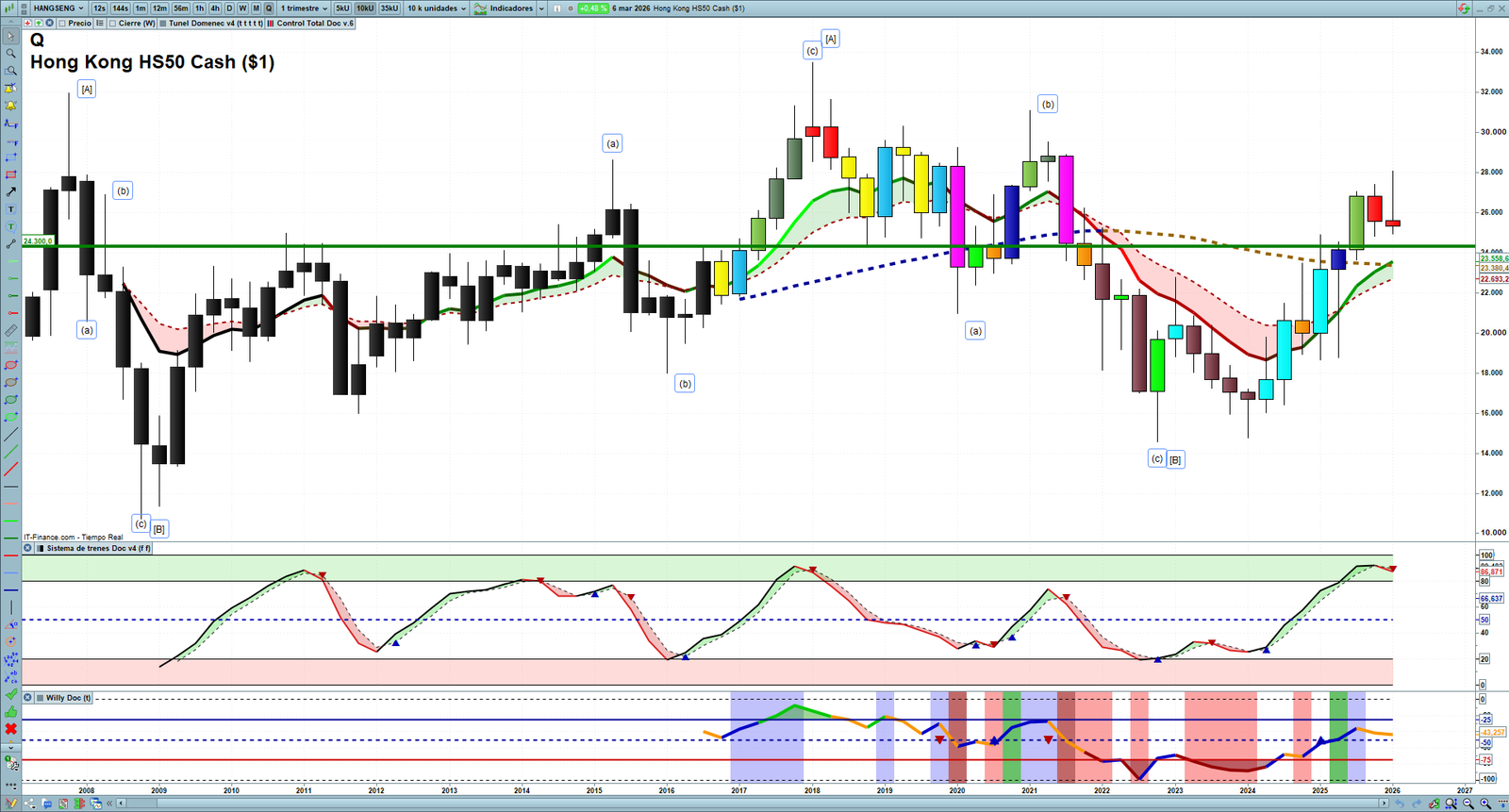This screenshot has height=812, width=1509.
Task: Select the speech bubble comment tool
Action: tap(10, 226)
